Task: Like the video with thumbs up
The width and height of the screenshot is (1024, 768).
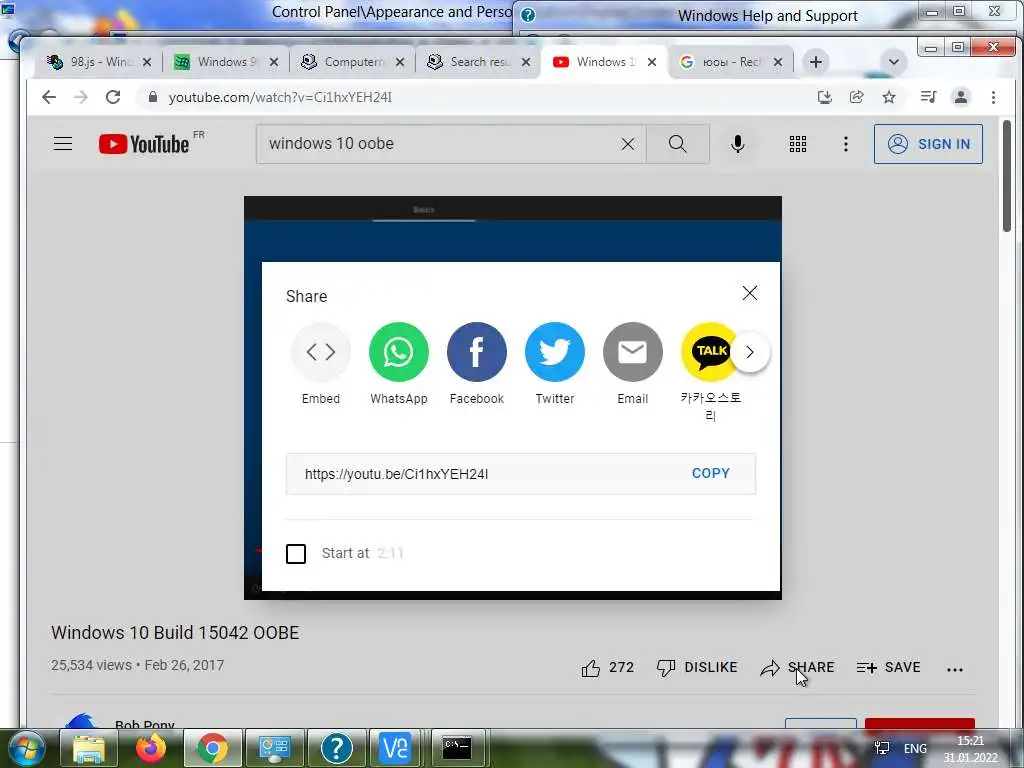Action: 607,667
